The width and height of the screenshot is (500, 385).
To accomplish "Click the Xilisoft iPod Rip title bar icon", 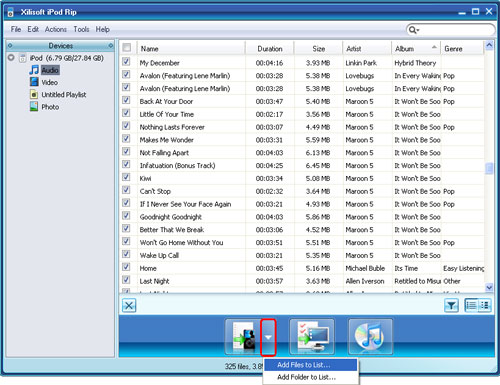I will (11, 12).
